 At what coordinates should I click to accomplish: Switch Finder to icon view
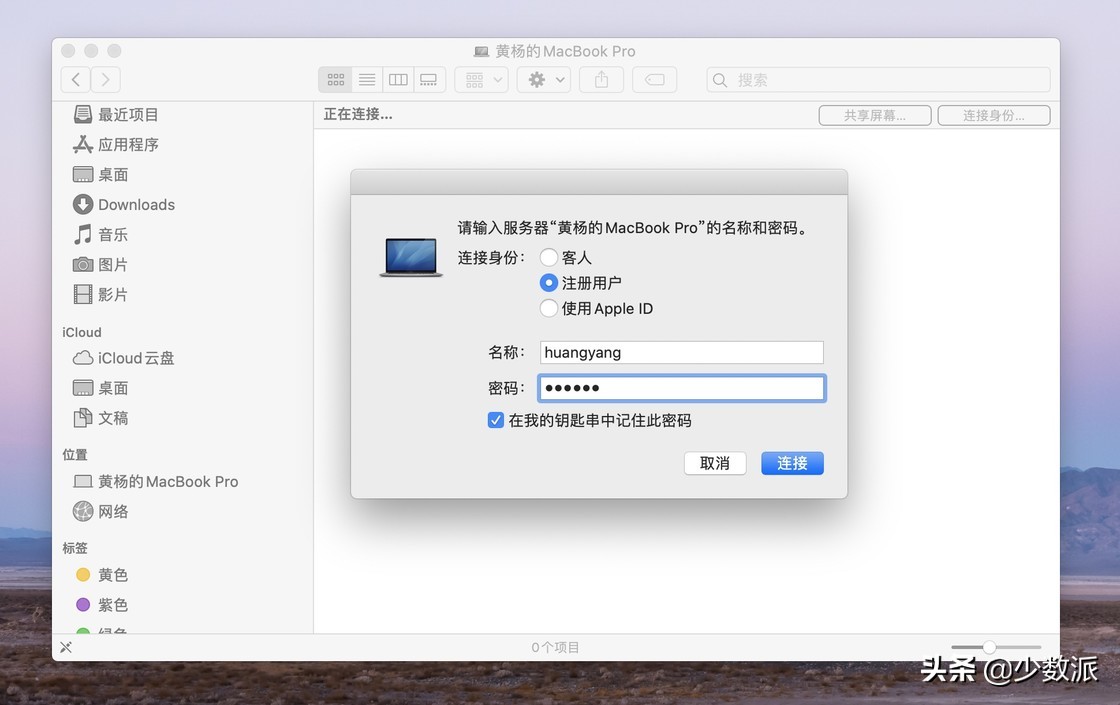tap(335, 79)
